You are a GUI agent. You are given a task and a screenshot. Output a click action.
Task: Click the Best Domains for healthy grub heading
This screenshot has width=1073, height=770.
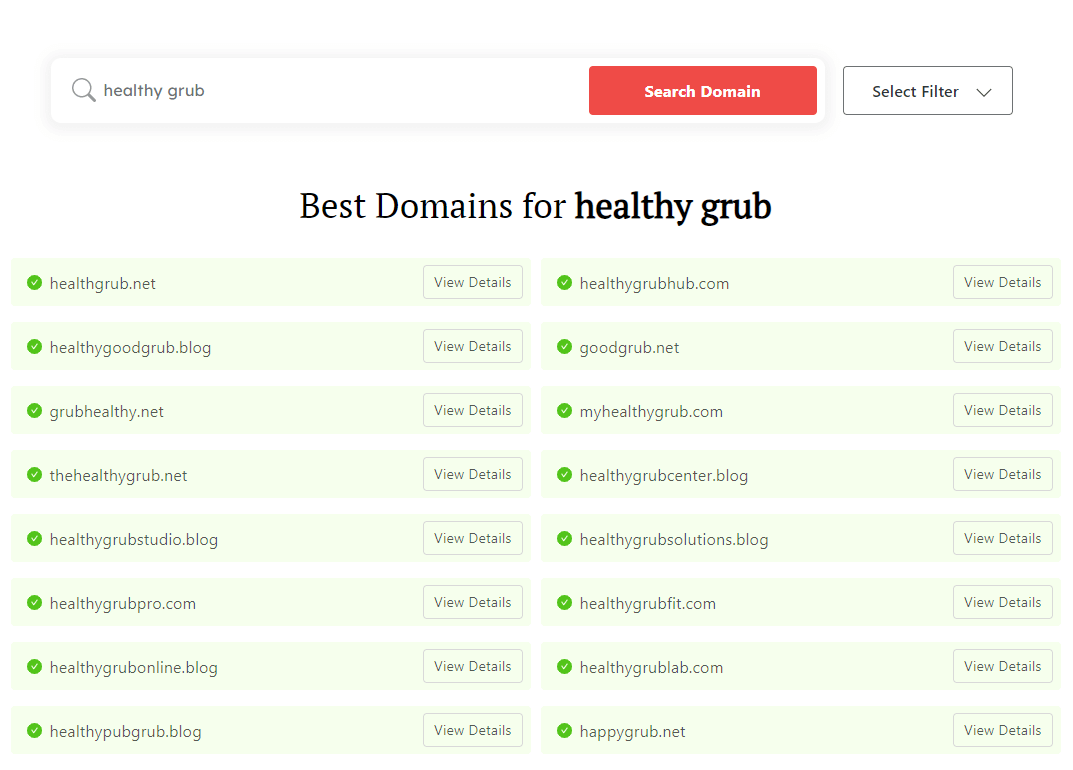point(535,206)
